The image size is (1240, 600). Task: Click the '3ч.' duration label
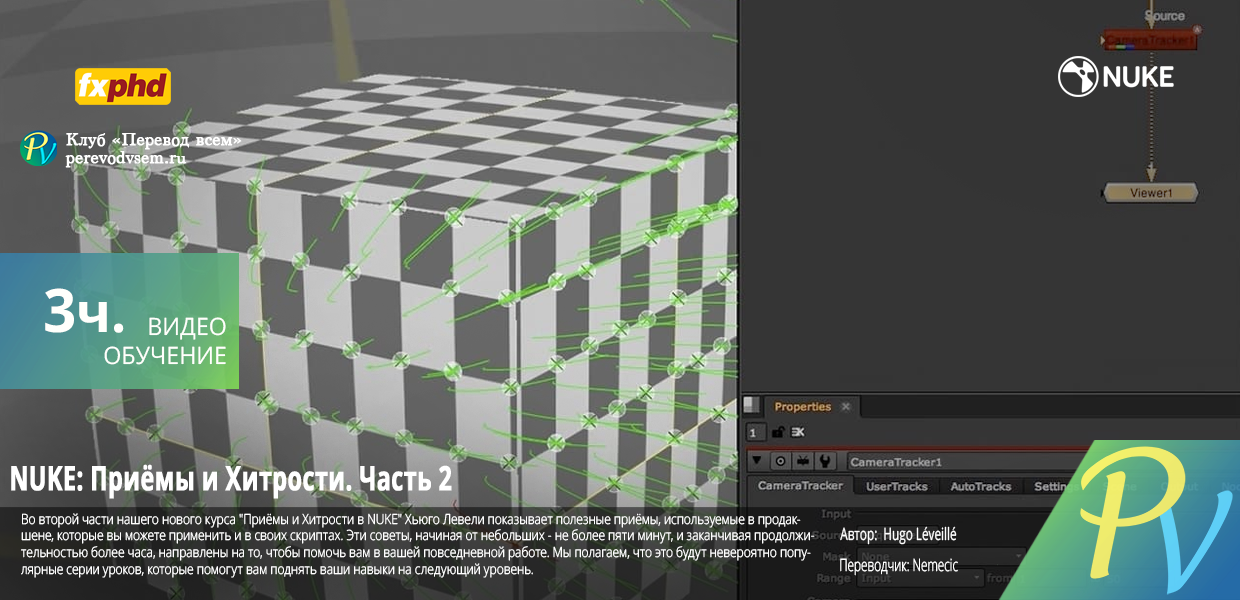[x=84, y=312]
